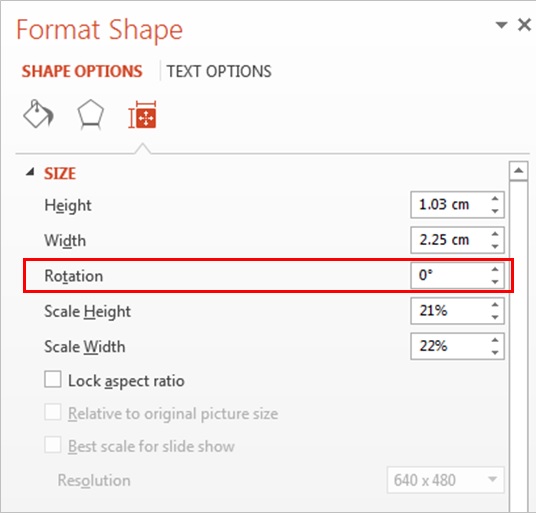
Task: Decrease Scale Height with the down arrow
Action: tap(495, 317)
